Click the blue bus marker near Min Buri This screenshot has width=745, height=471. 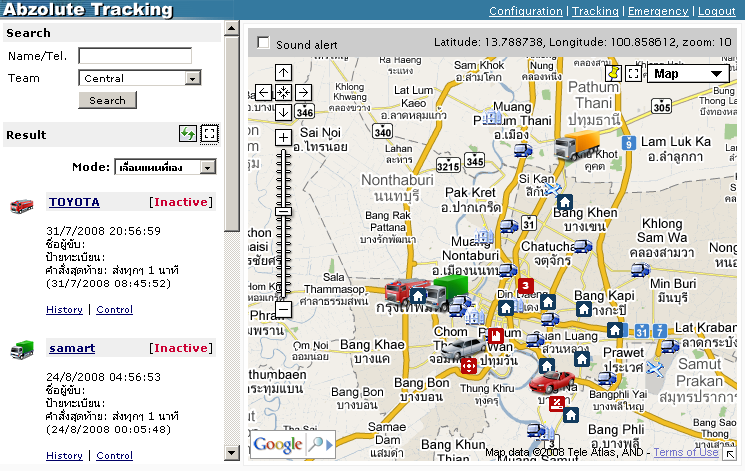coord(640,270)
